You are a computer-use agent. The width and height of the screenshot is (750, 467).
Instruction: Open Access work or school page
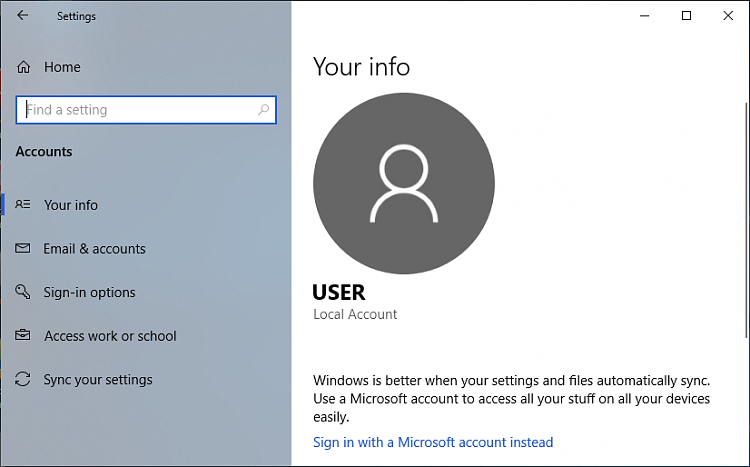tap(110, 336)
